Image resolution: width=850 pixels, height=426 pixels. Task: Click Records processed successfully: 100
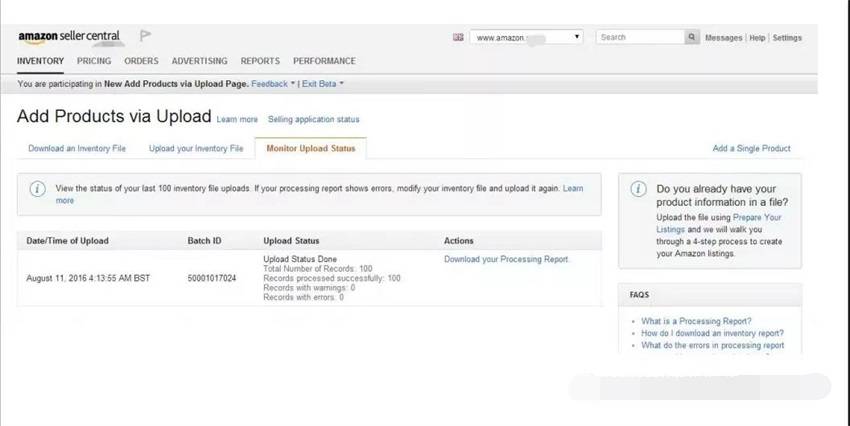pyautogui.click(x=332, y=278)
